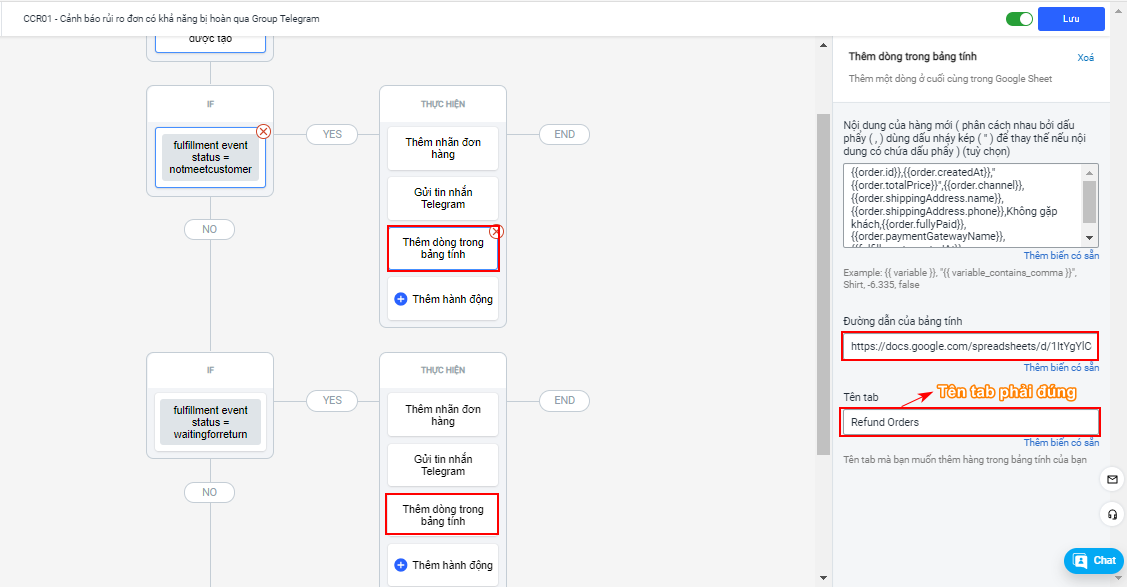Remove the notmeetcustomer condition via red X

tap(264, 131)
